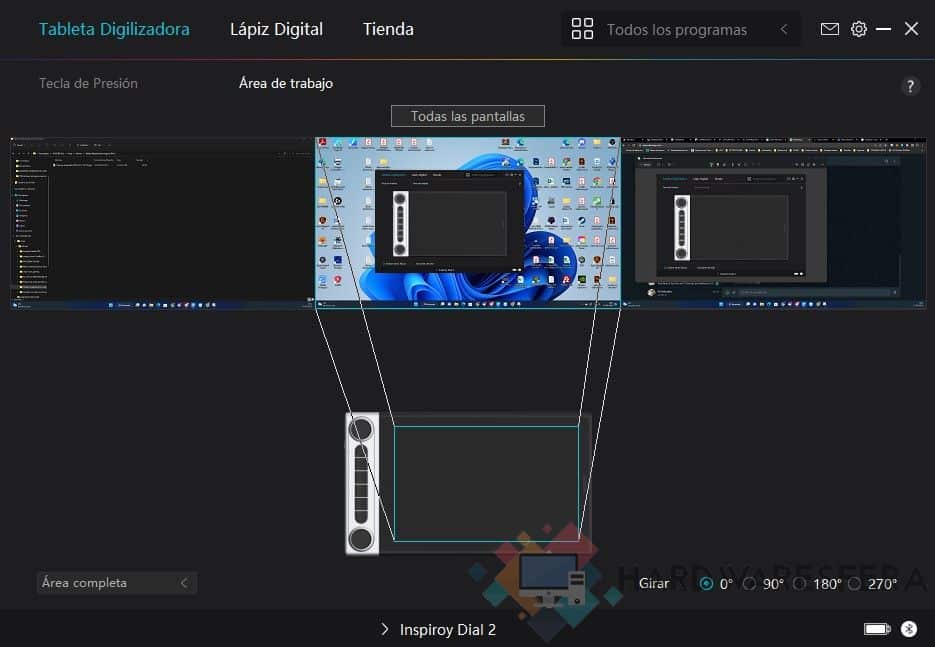Select the 0° rotation option
Image resolution: width=935 pixels, height=647 pixels.
[x=707, y=584]
